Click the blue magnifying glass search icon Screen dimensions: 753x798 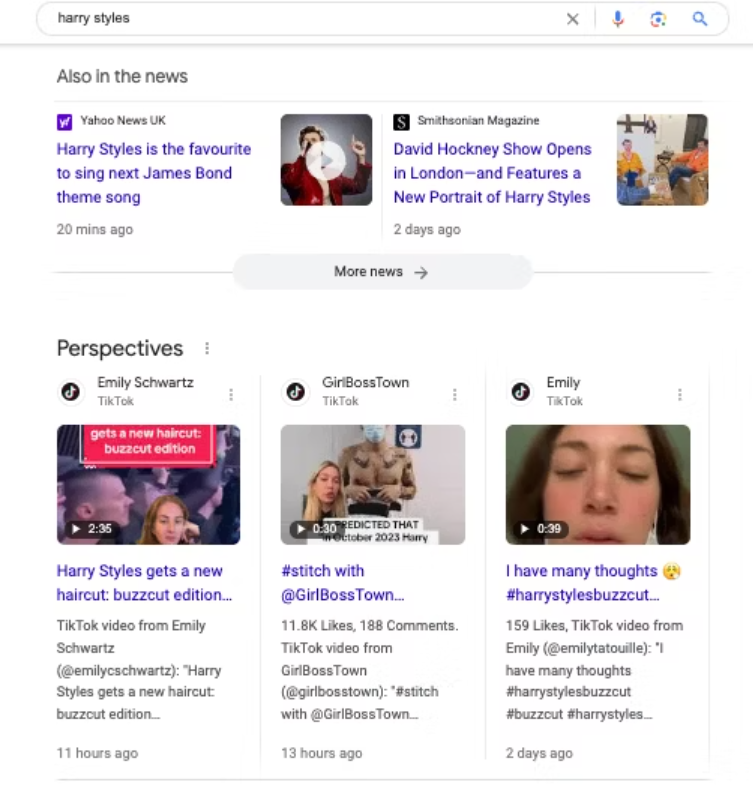(x=700, y=19)
